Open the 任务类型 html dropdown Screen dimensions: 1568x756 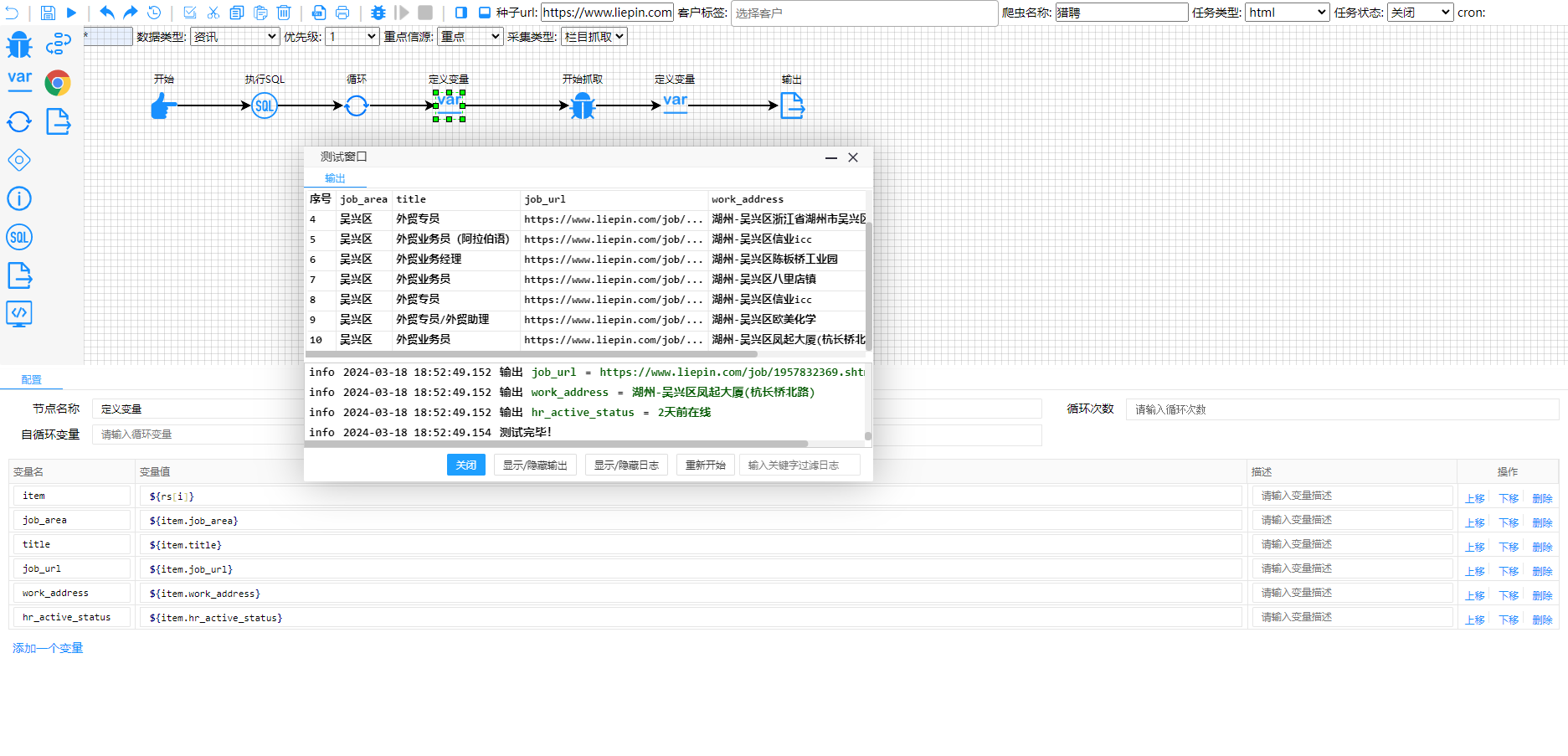(x=1288, y=13)
